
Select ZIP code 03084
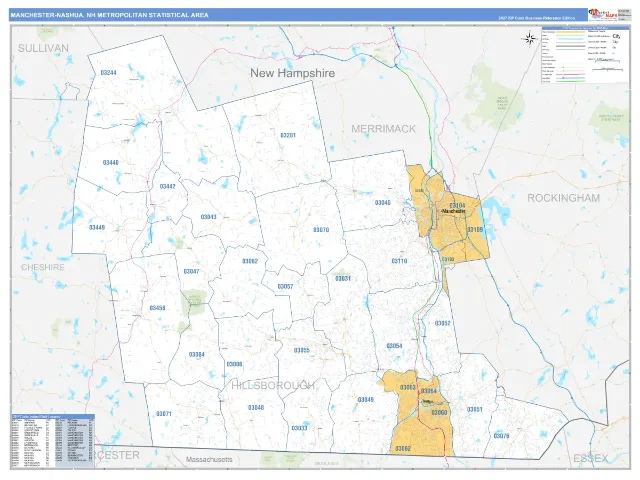[x=197, y=355]
